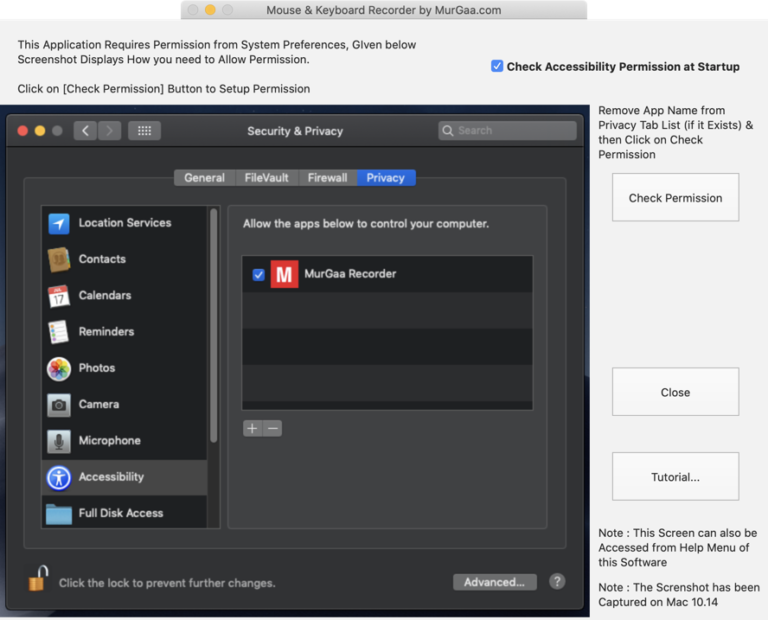
Task: Uncheck the MurGaa Recorder checkbox
Action: tap(259, 275)
